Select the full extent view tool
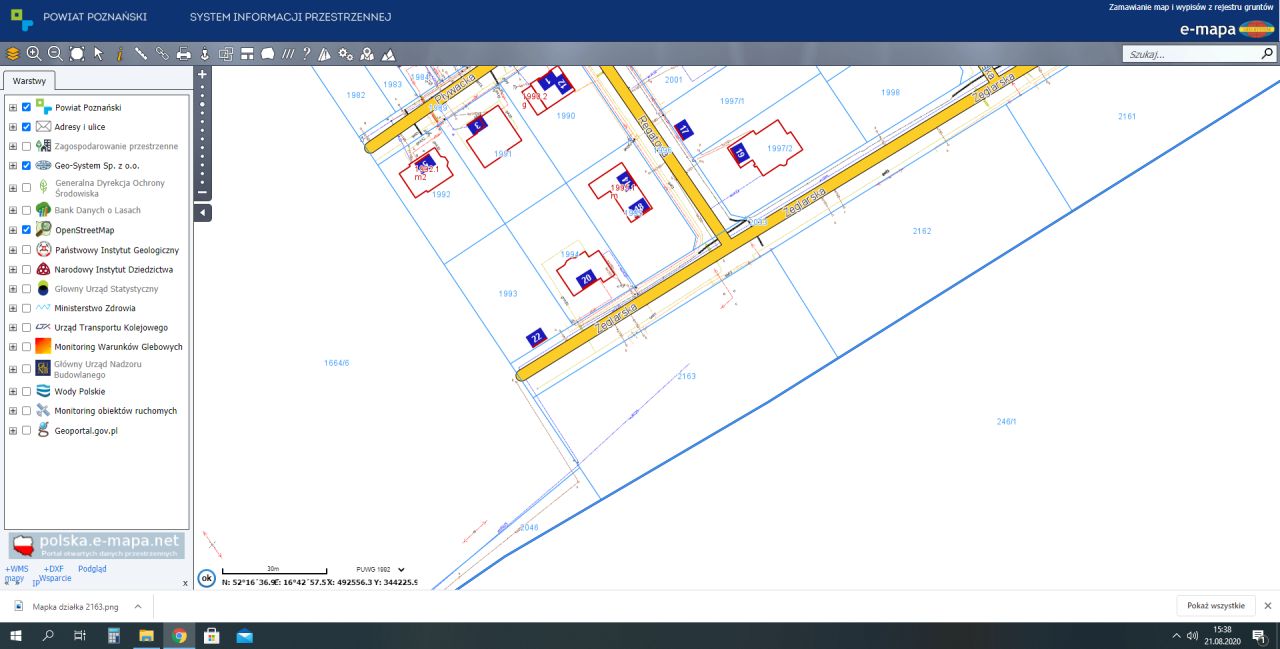The width and height of the screenshot is (1280, 649). pyautogui.click(x=77, y=54)
